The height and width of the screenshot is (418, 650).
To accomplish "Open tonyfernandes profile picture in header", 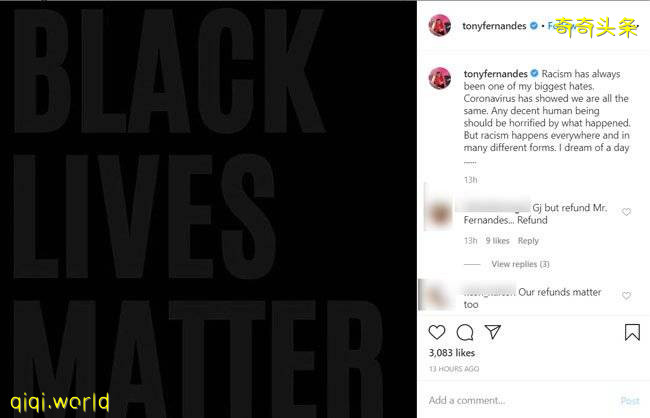I will point(439,25).
